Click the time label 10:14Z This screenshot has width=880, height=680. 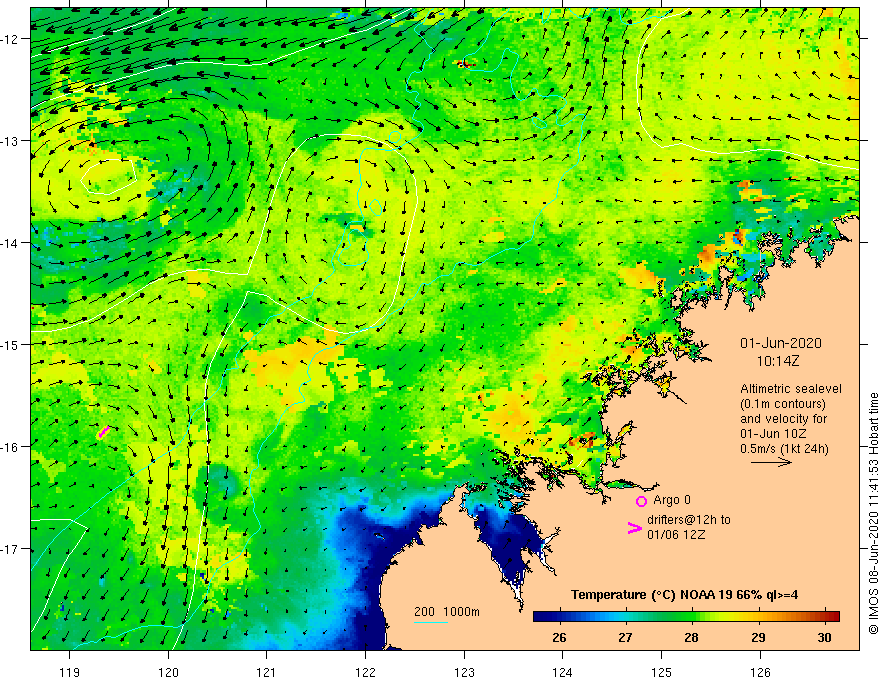[777, 361]
